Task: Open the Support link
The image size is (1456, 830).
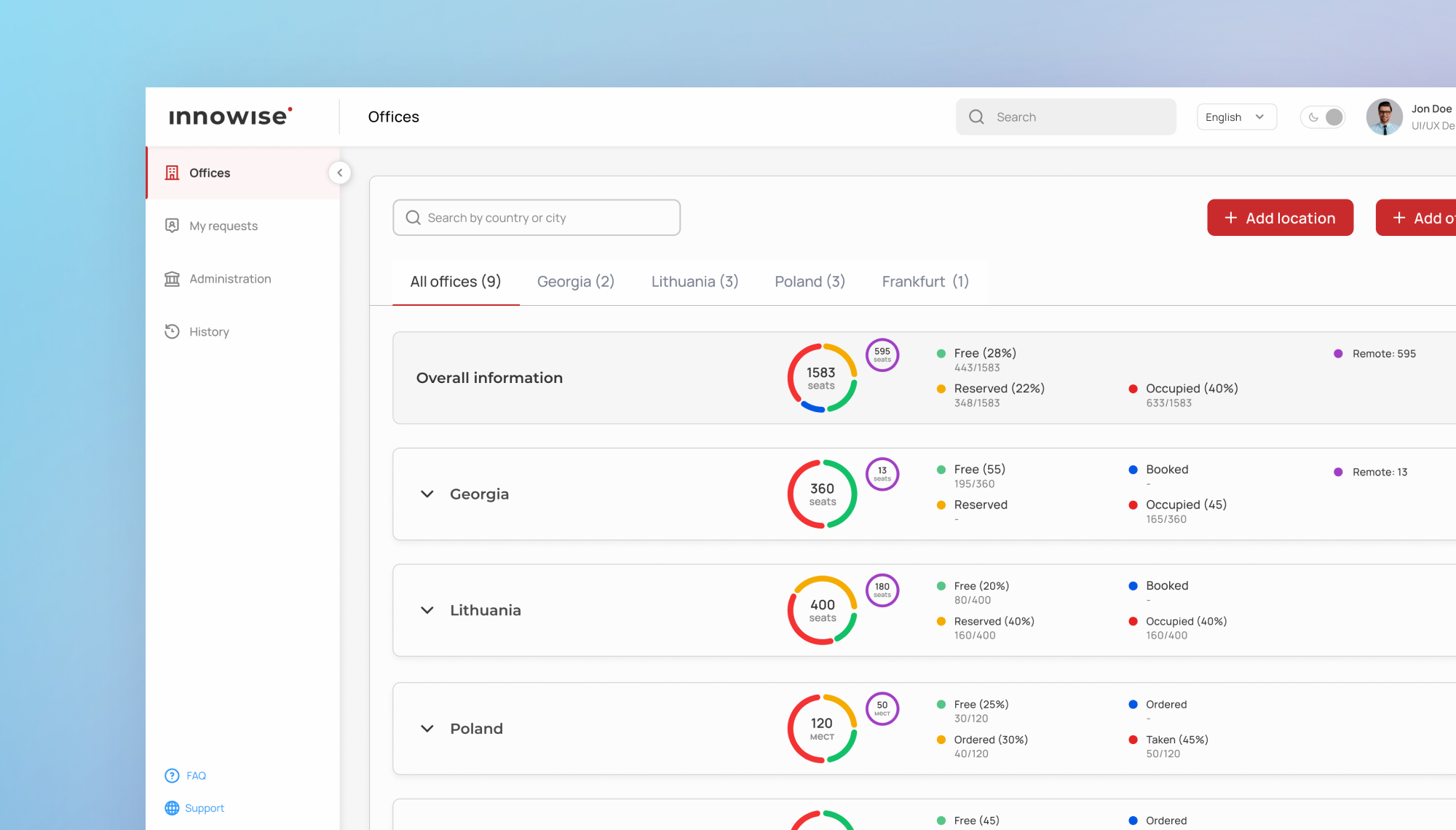Action: pyautogui.click(x=205, y=808)
